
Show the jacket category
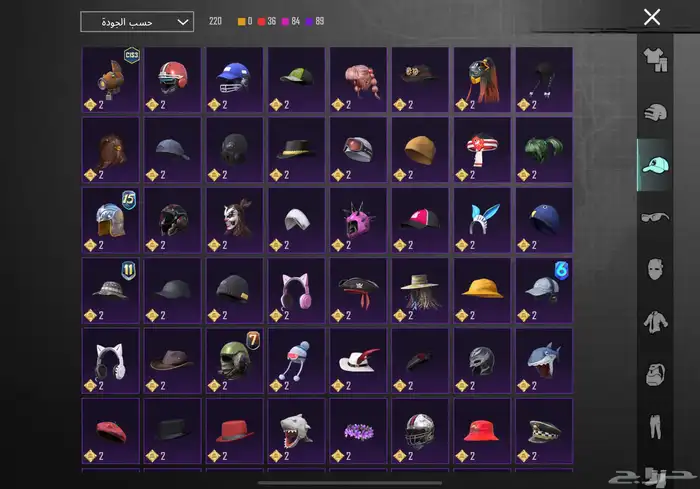click(x=655, y=322)
